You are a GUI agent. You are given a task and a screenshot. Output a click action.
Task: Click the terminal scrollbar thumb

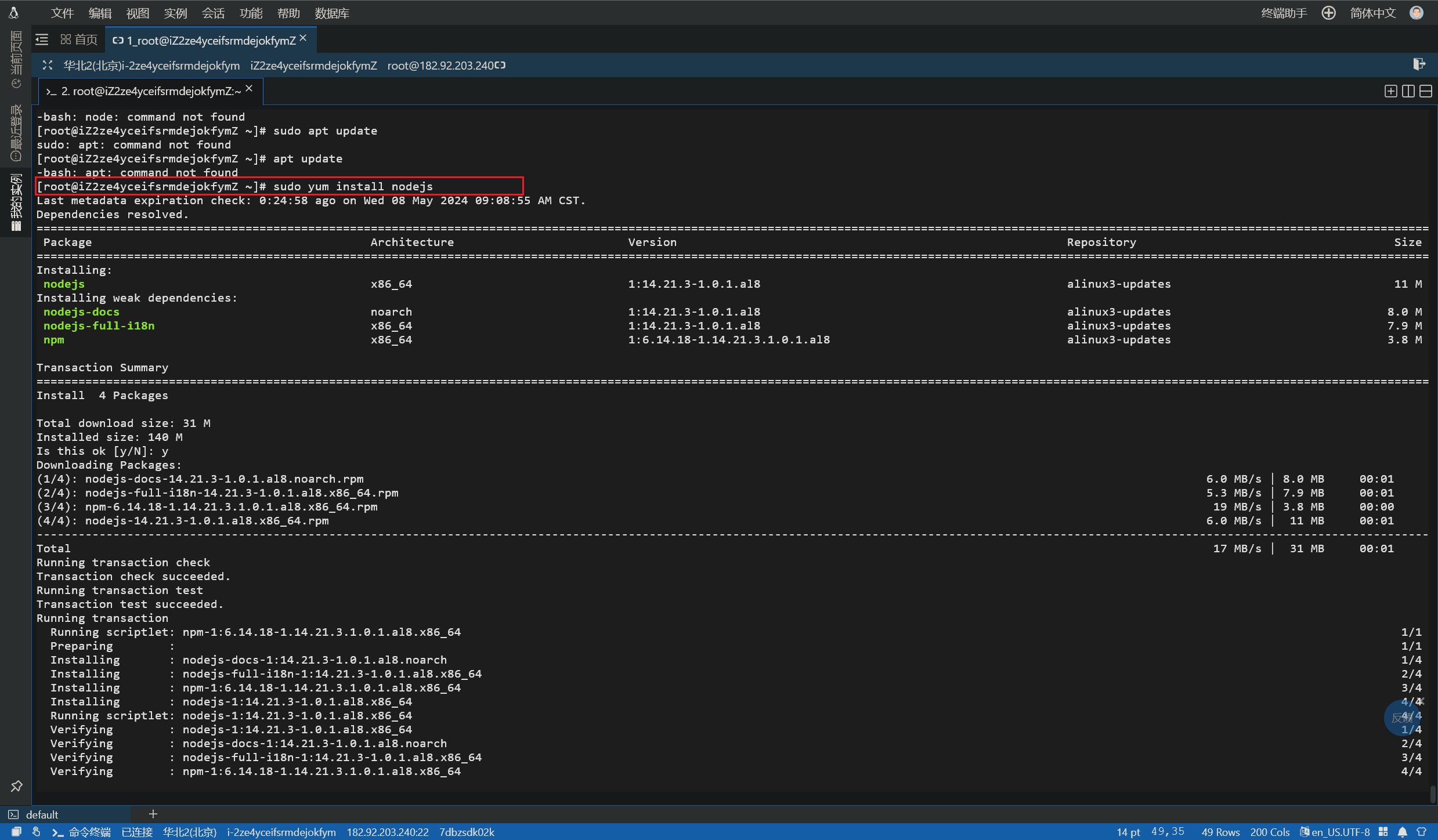tap(1433, 794)
